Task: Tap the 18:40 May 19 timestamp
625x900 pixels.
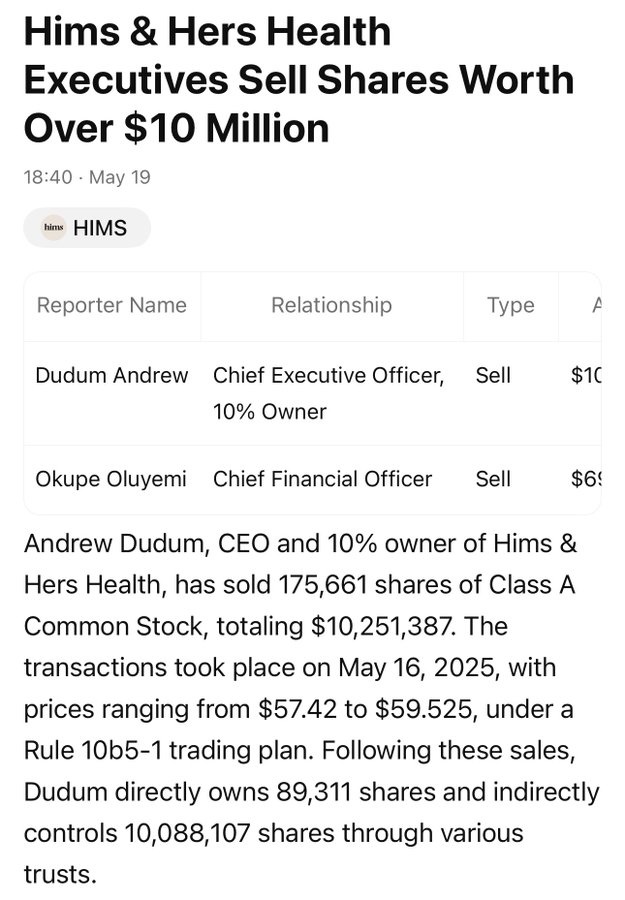Action: [87, 177]
